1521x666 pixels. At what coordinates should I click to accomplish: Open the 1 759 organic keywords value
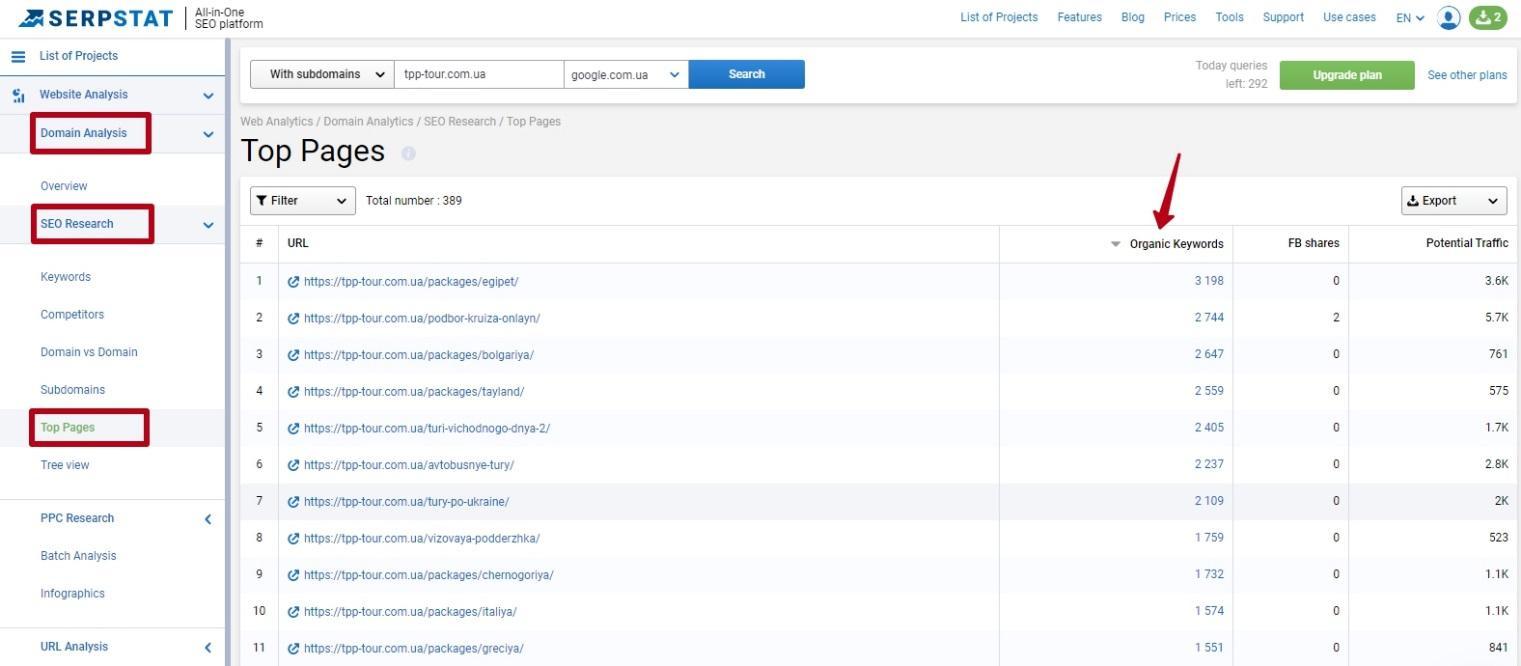point(1209,538)
